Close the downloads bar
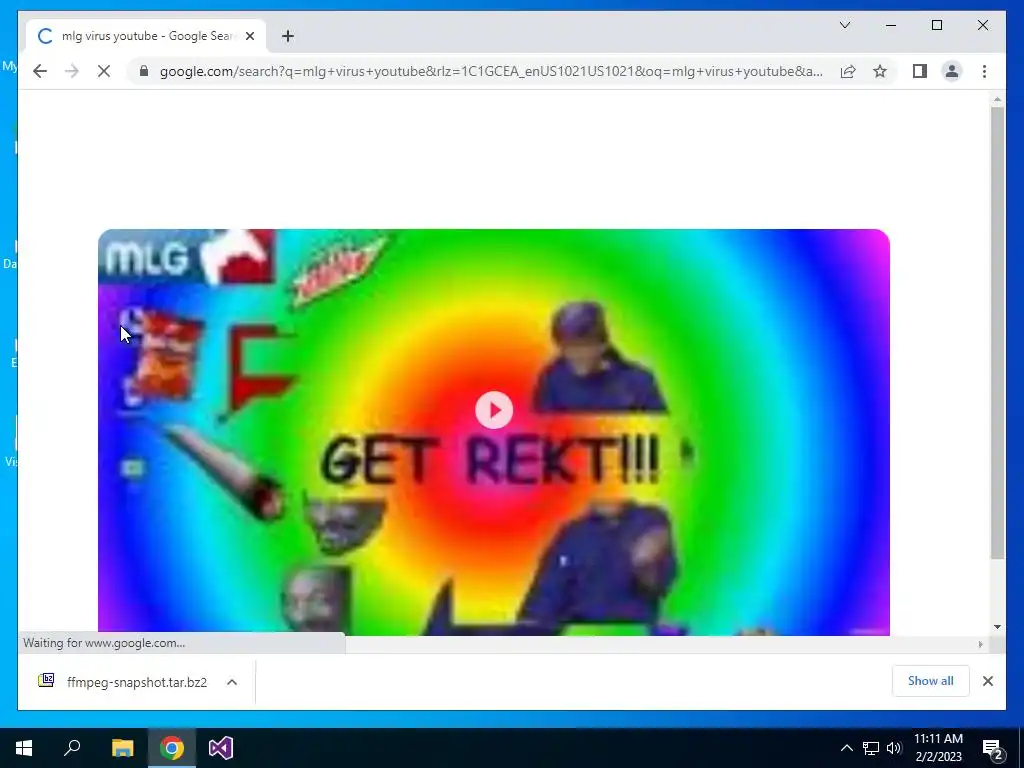 click(988, 681)
